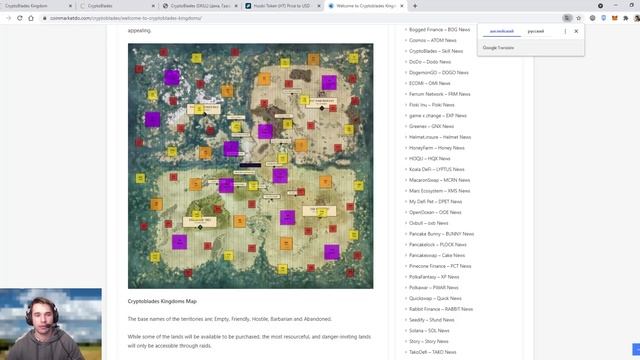Open Pancake Bunny – BUNNY News link
The height and width of the screenshot is (360, 640).
pos(442,234)
